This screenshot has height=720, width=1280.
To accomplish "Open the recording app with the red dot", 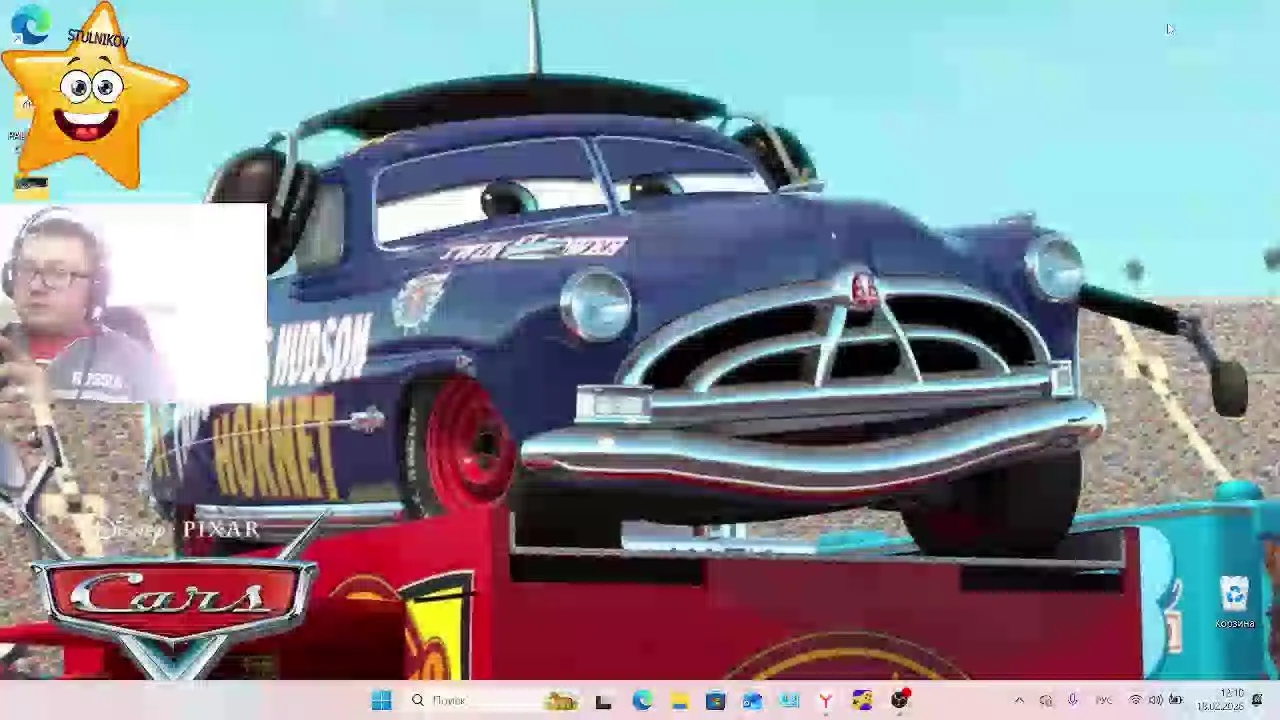I will tap(900, 701).
